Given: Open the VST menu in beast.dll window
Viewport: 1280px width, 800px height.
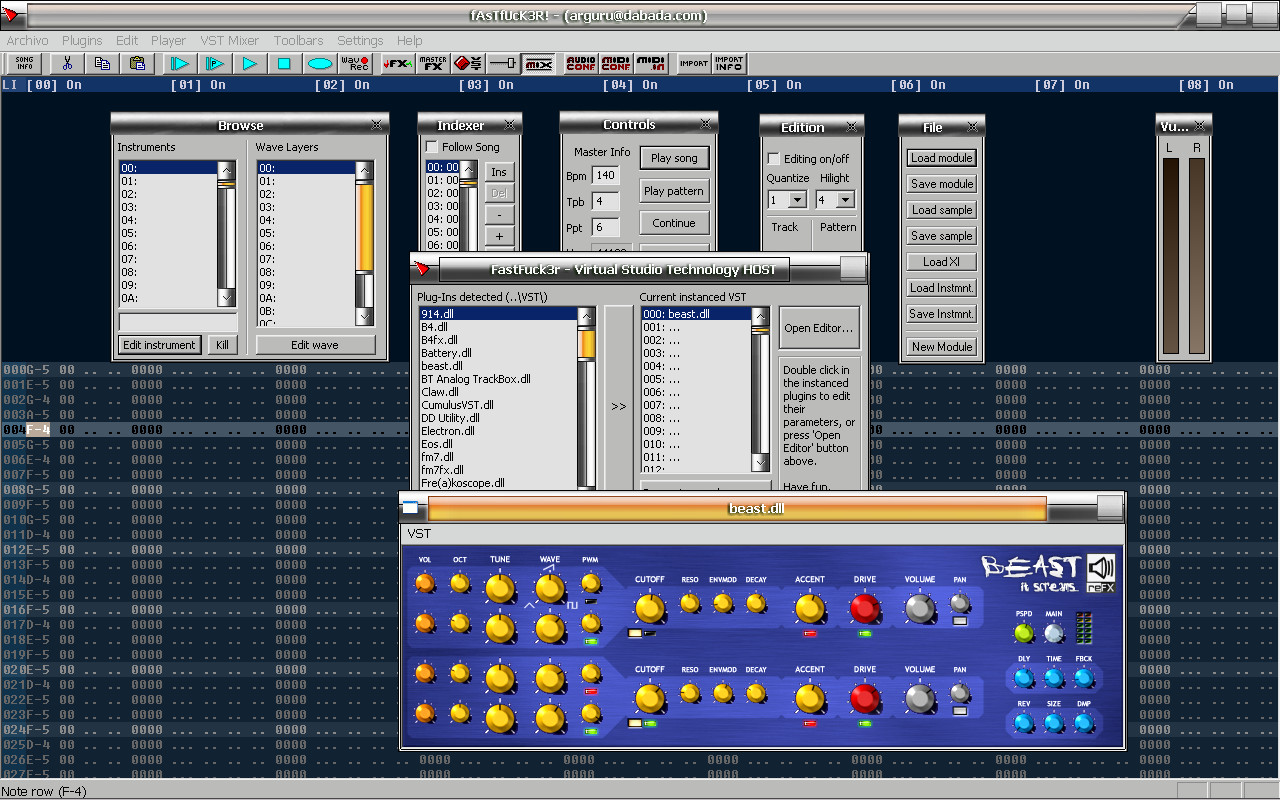Looking at the screenshot, I should pyautogui.click(x=419, y=534).
